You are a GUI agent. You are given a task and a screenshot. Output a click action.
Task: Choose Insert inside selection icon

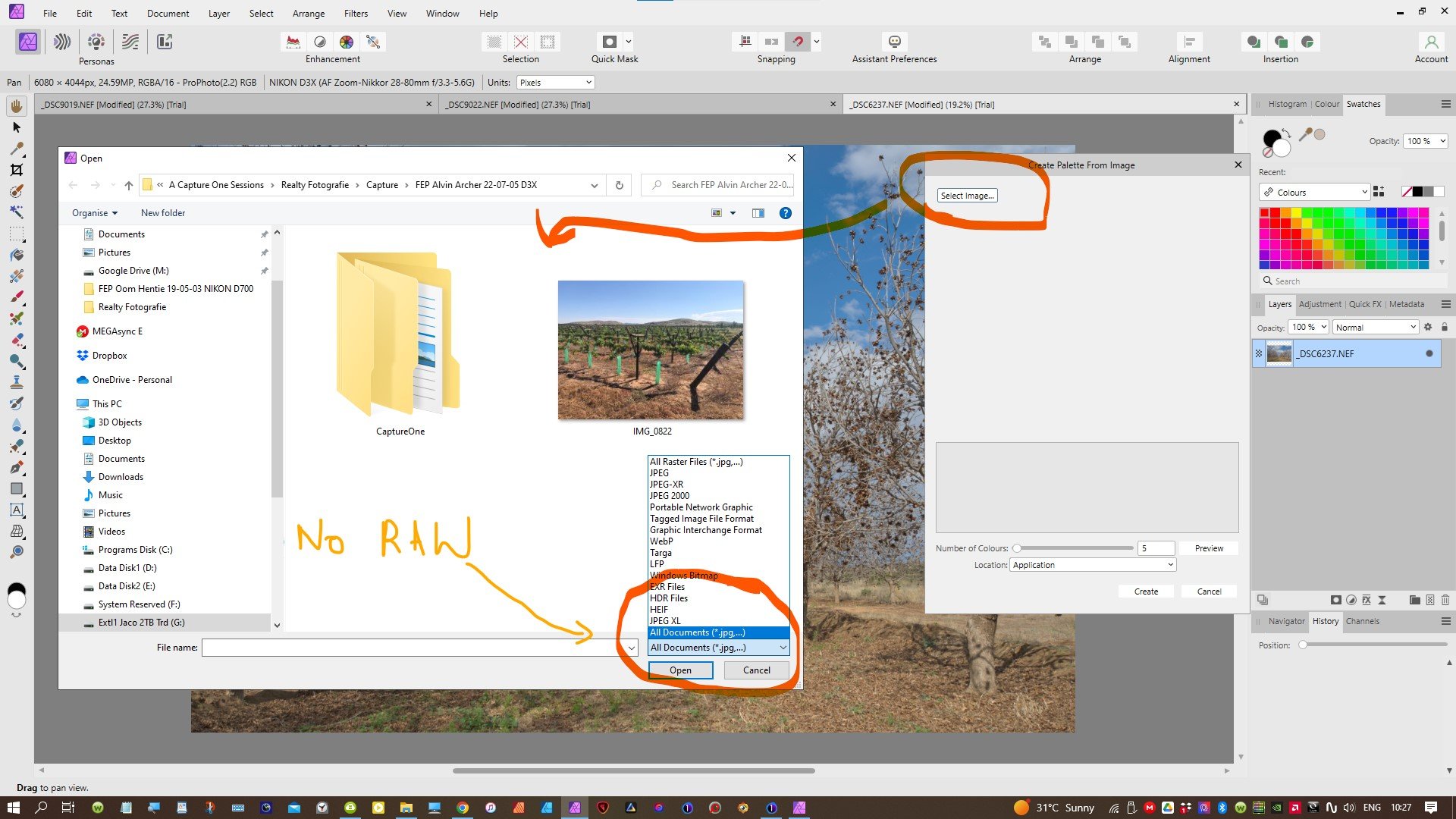point(1307,42)
